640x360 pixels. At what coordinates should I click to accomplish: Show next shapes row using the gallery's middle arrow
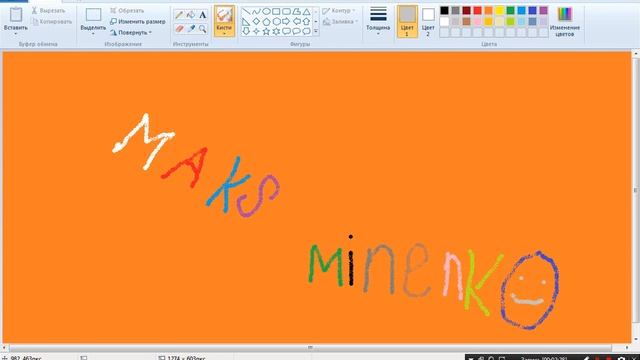316,22
